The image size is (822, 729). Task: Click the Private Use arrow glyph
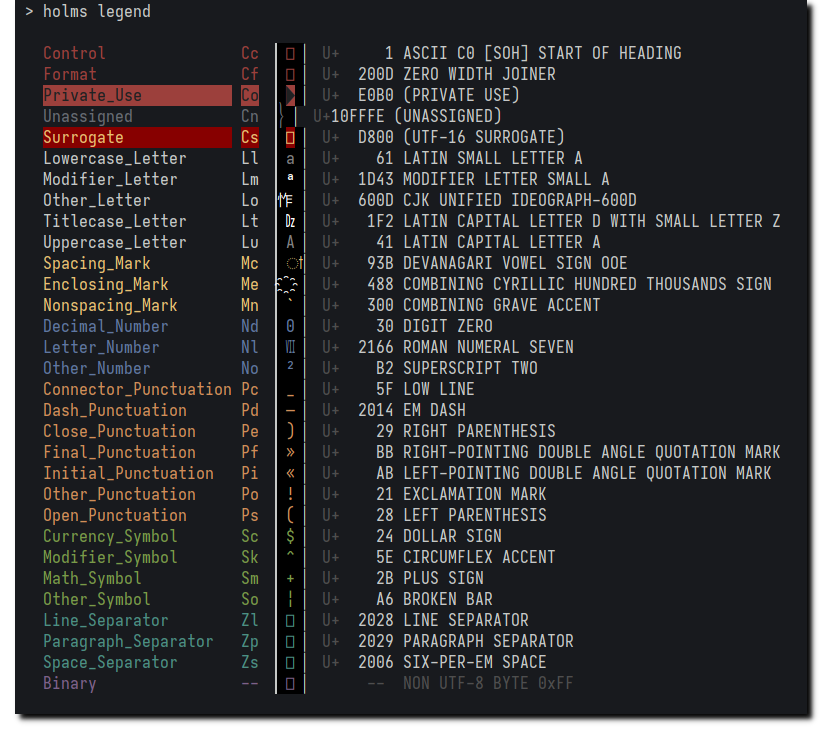point(290,95)
